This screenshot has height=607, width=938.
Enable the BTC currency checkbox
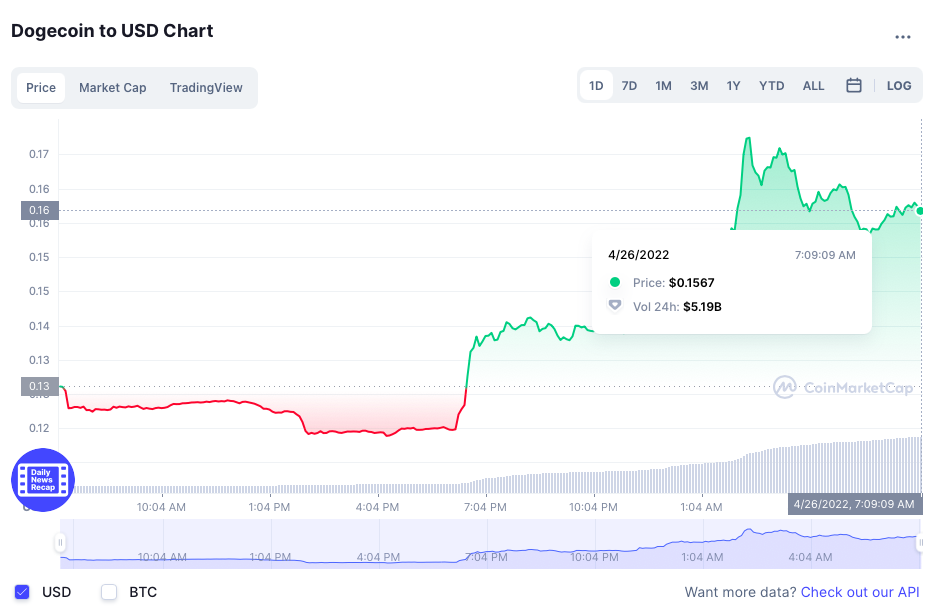(x=110, y=592)
